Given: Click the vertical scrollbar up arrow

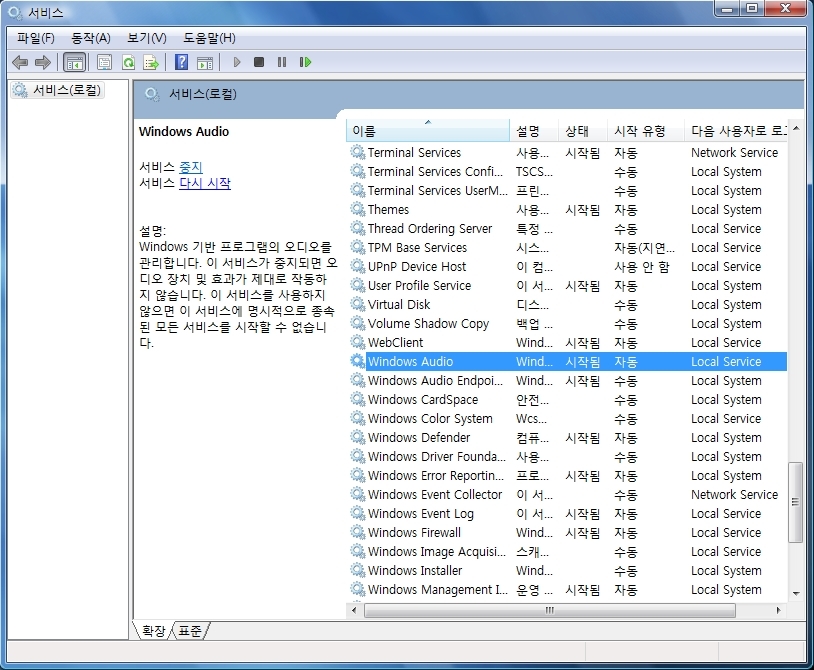Looking at the screenshot, I should tap(796, 128).
